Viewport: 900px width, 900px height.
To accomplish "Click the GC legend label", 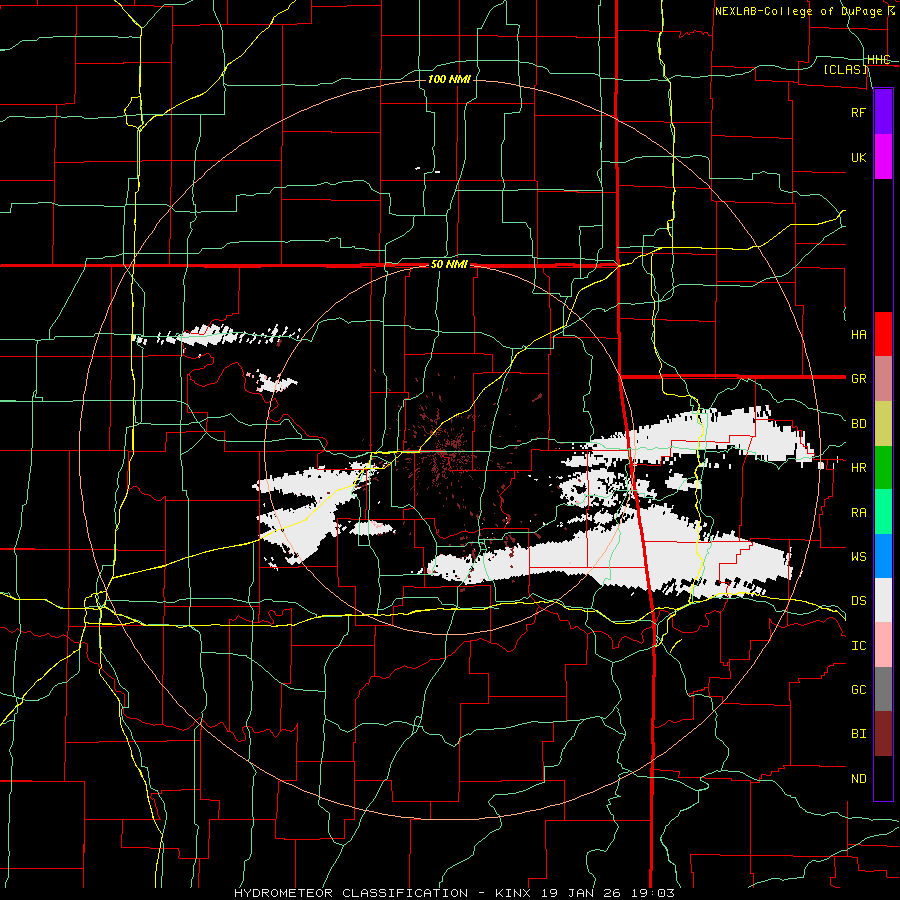I will coord(858,690).
